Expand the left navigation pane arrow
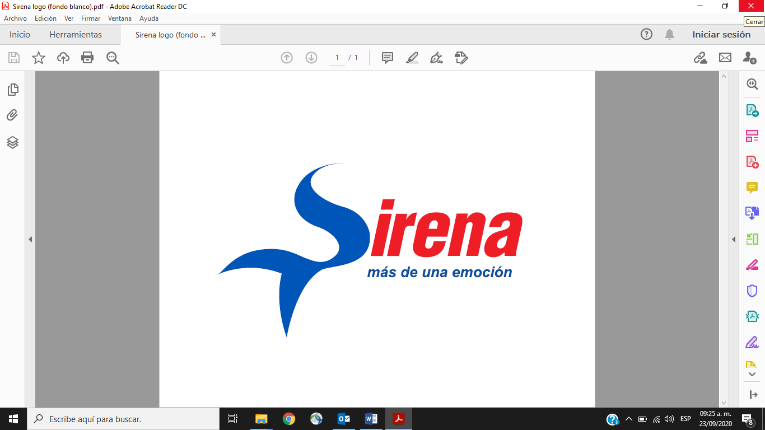 click(x=30, y=239)
